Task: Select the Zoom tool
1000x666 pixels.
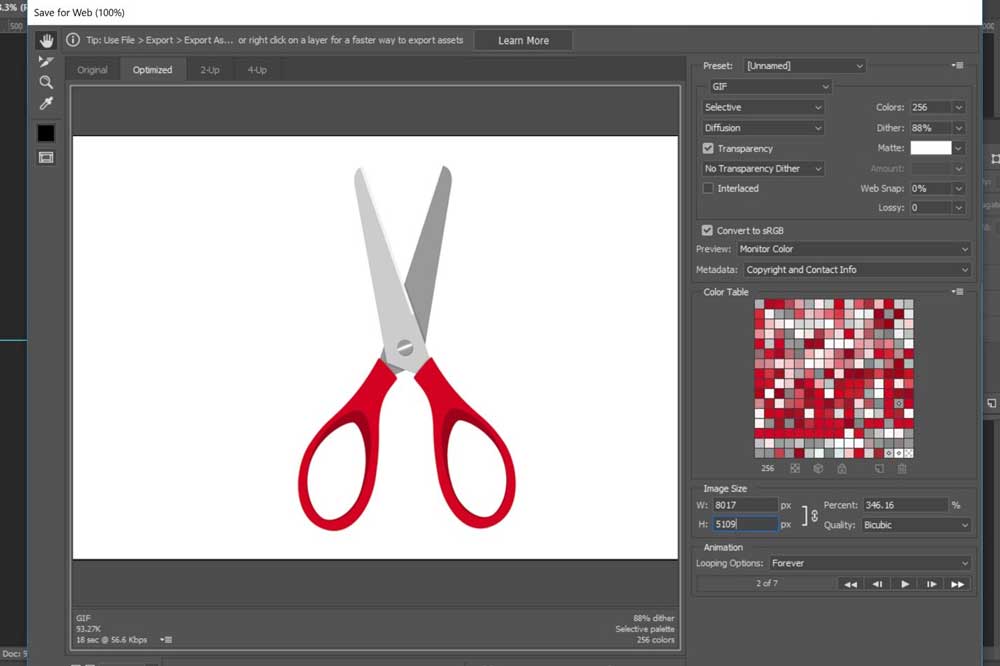Action: (46, 82)
